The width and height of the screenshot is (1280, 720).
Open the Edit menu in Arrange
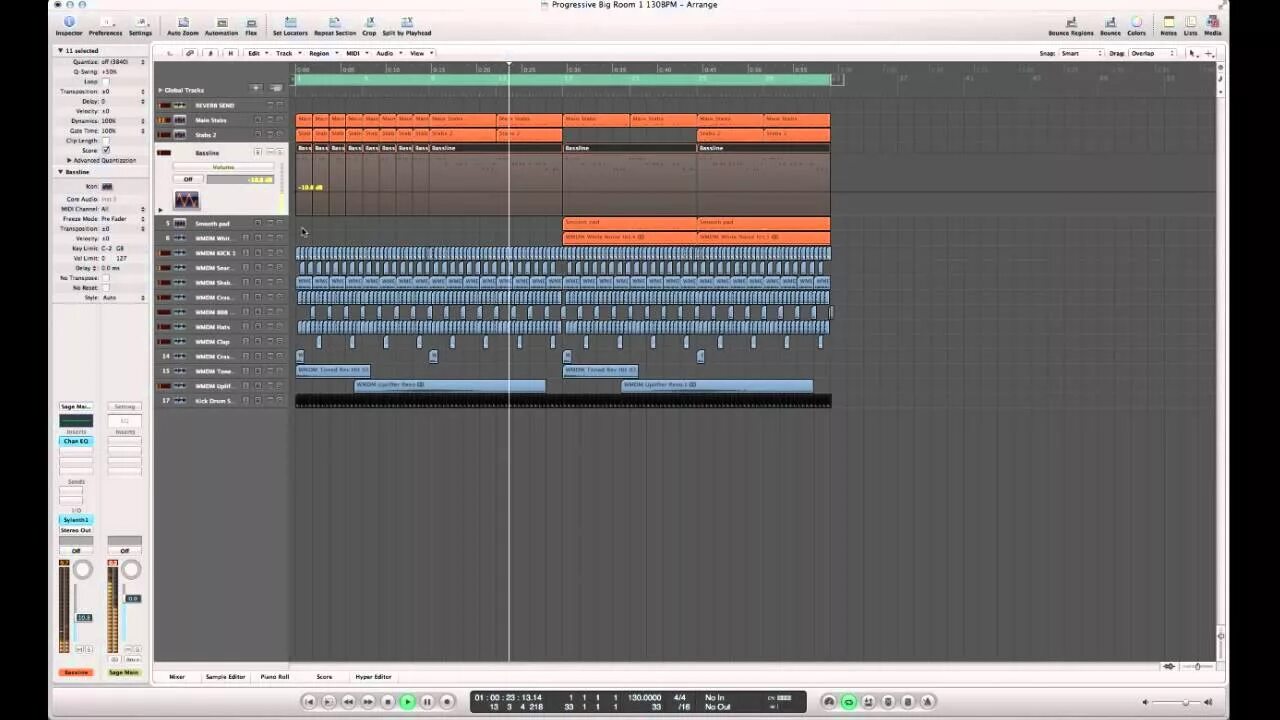point(256,53)
